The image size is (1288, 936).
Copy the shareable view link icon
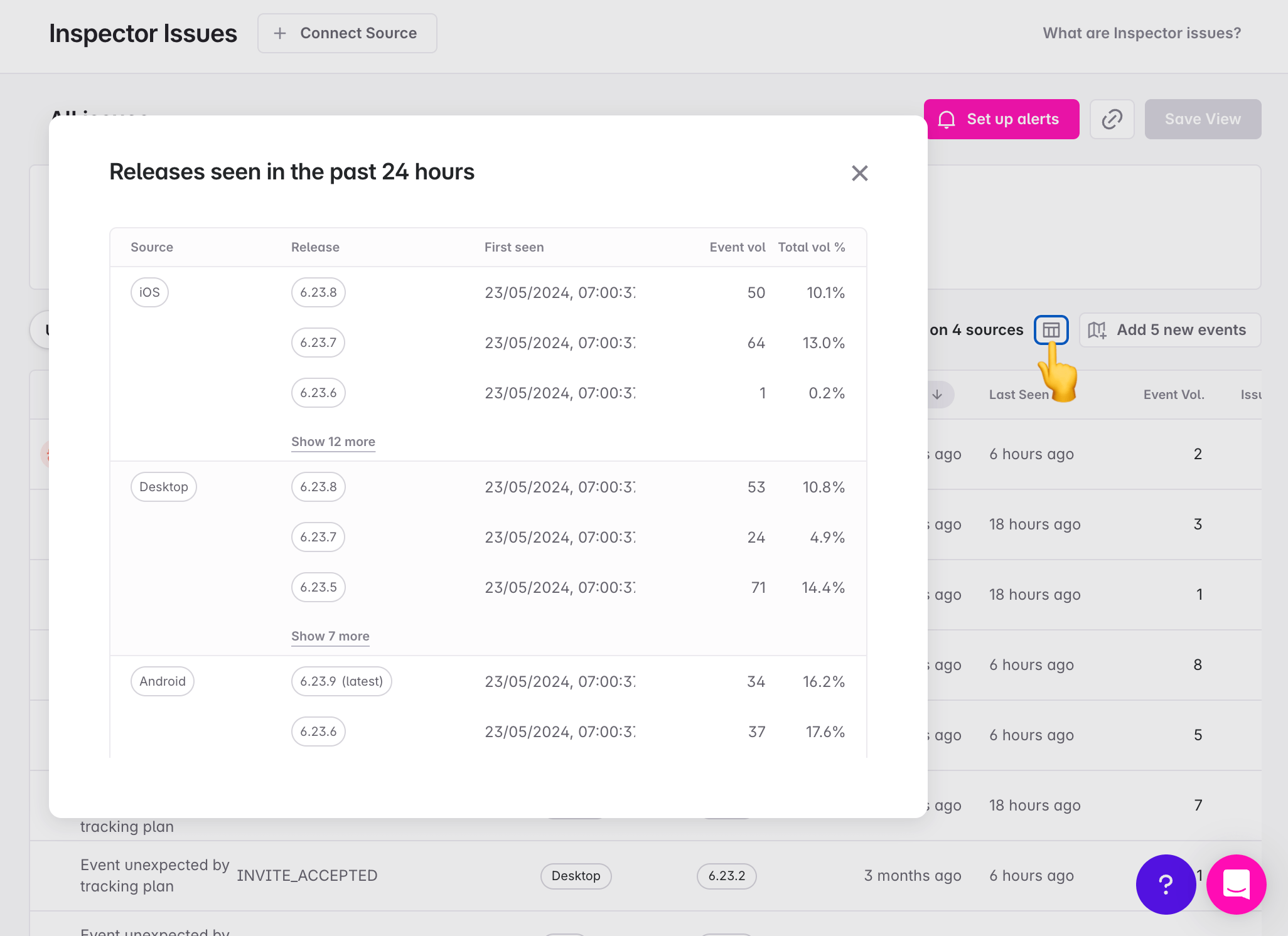coord(1112,119)
